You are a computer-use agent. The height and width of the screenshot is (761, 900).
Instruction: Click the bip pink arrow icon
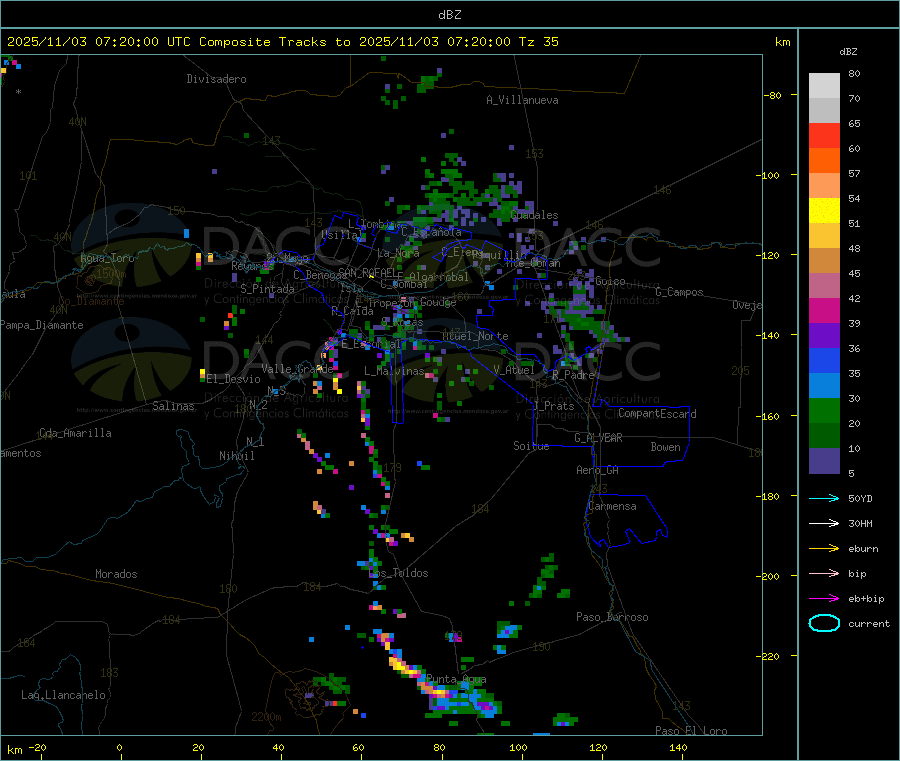click(824, 573)
